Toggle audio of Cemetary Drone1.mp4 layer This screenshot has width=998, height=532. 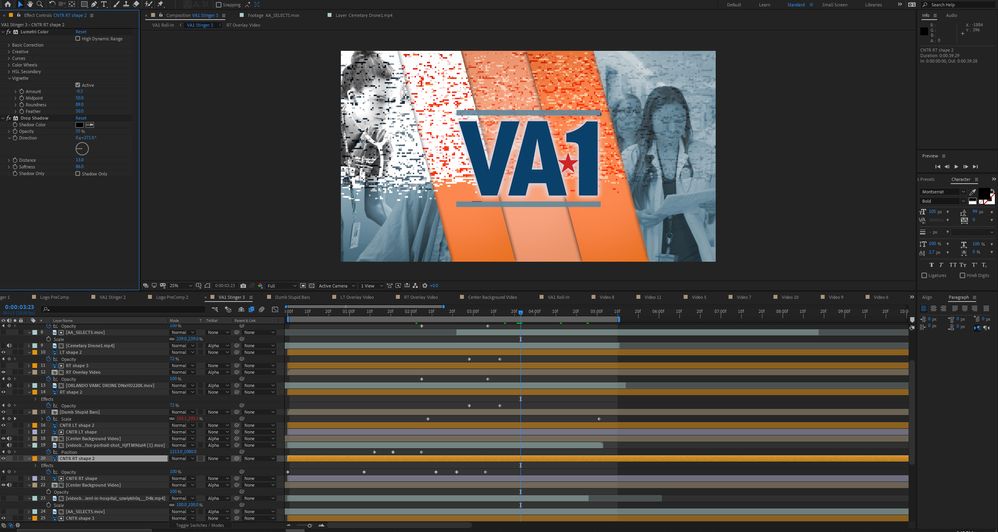click(9, 346)
